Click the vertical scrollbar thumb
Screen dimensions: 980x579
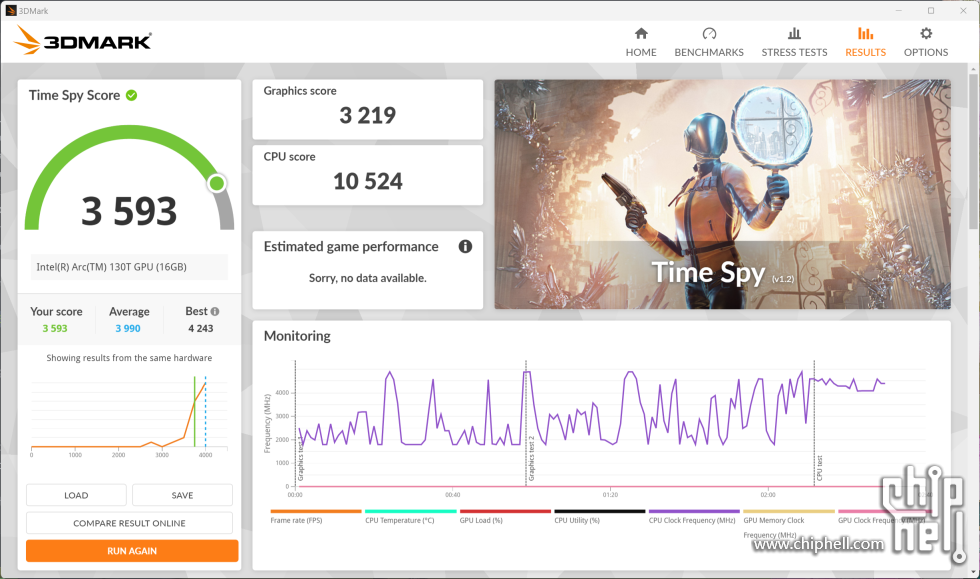974,150
